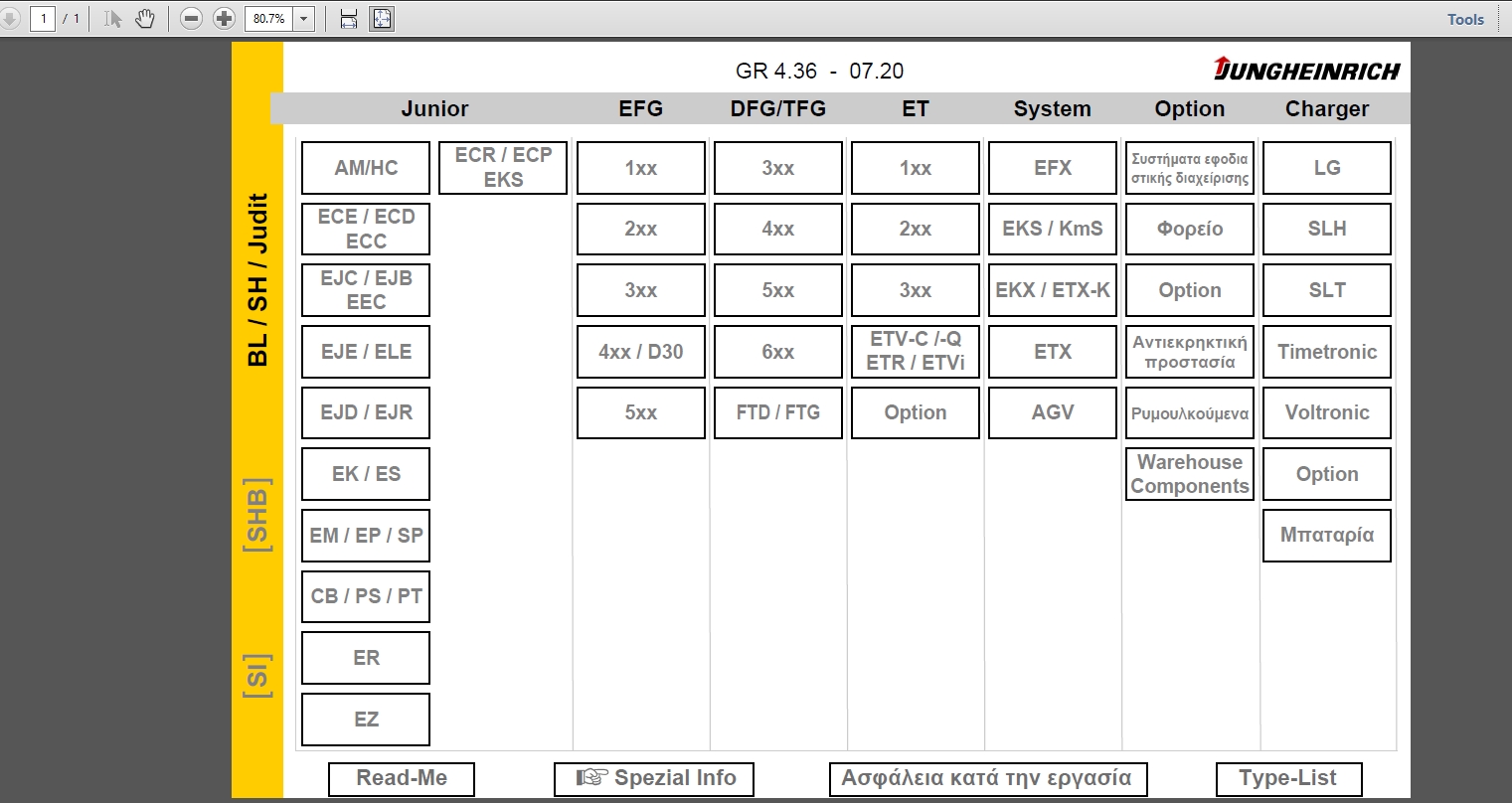Open the Tools panel
This screenshot has height=803, width=1512.
tap(1465, 19)
